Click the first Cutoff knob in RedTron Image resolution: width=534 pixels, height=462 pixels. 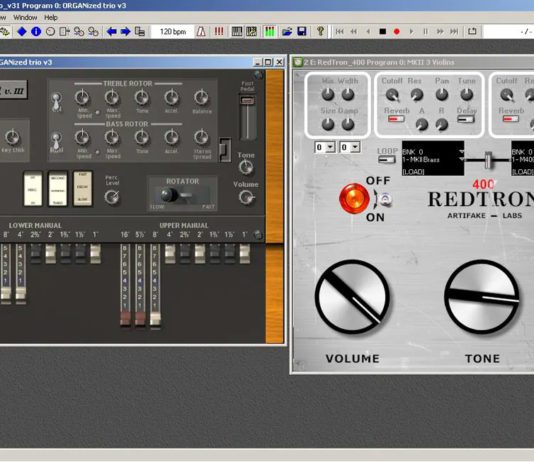[392, 95]
